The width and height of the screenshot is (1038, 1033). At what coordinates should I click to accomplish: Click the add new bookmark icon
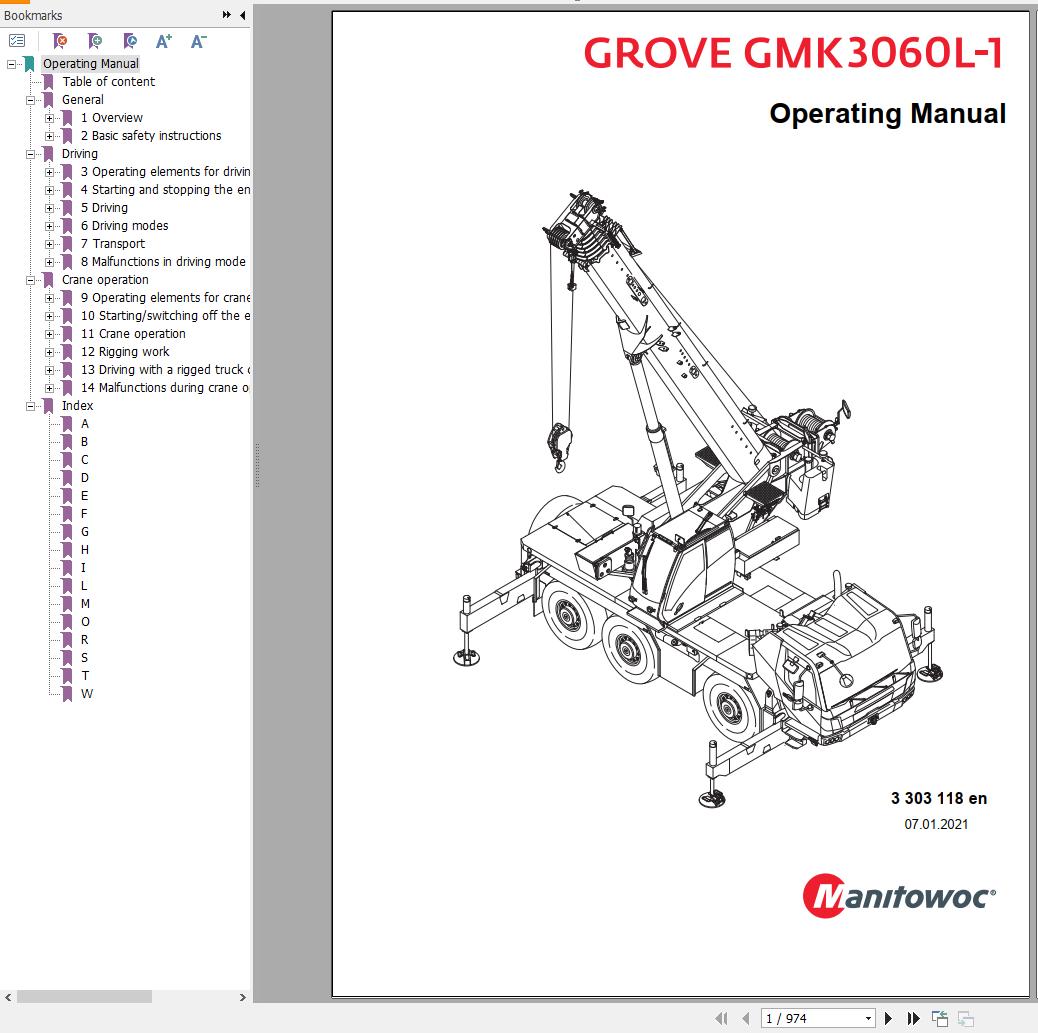click(x=95, y=41)
